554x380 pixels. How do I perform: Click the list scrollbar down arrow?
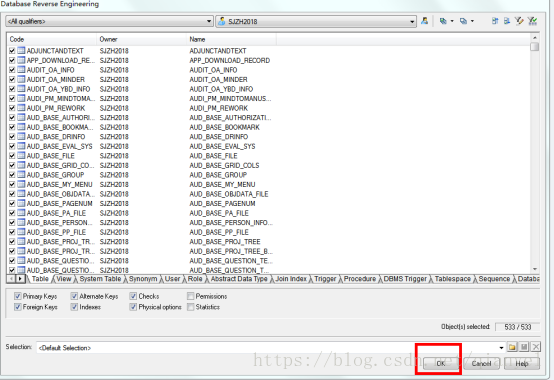(535, 269)
